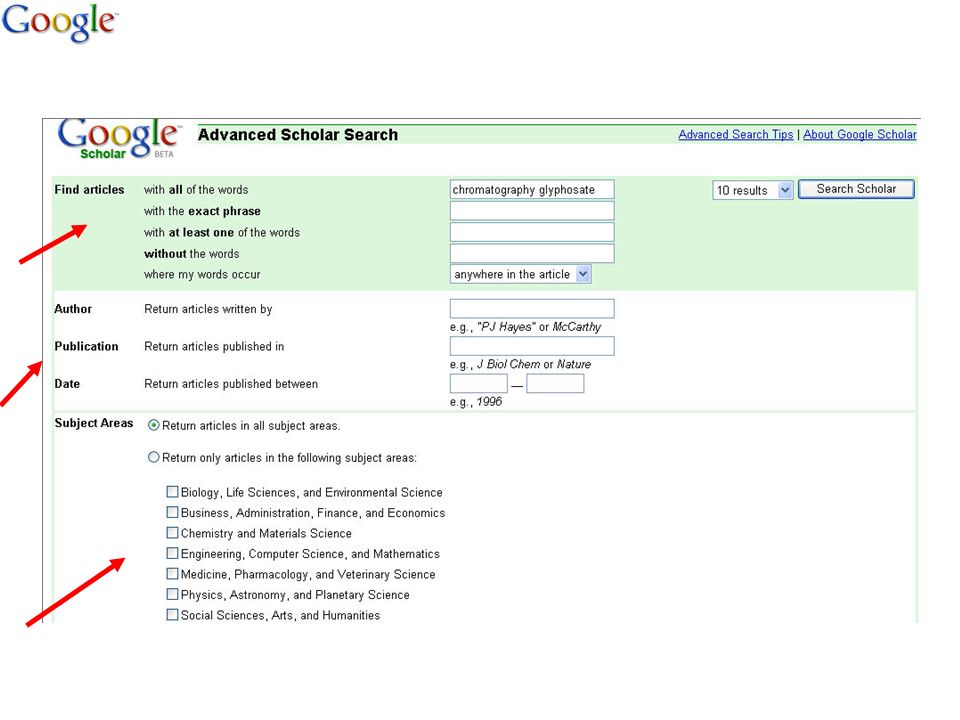Click the start year date field

[479, 383]
